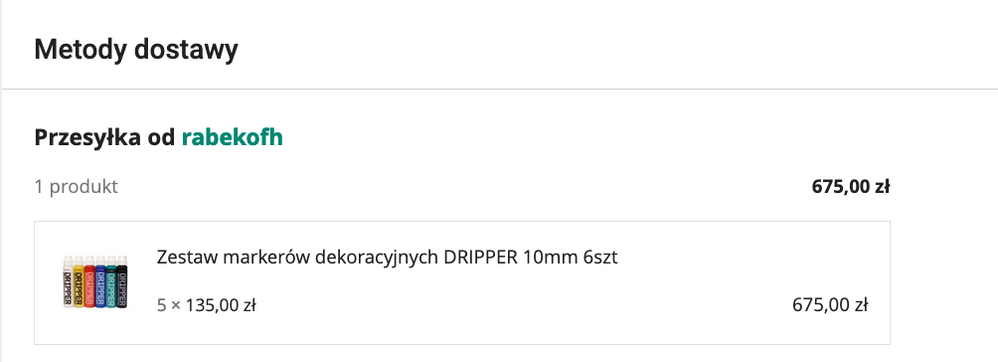The height and width of the screenshot is (362, 998).
Task: Click the product line price 675,00 zł
Action: point(830,305)
